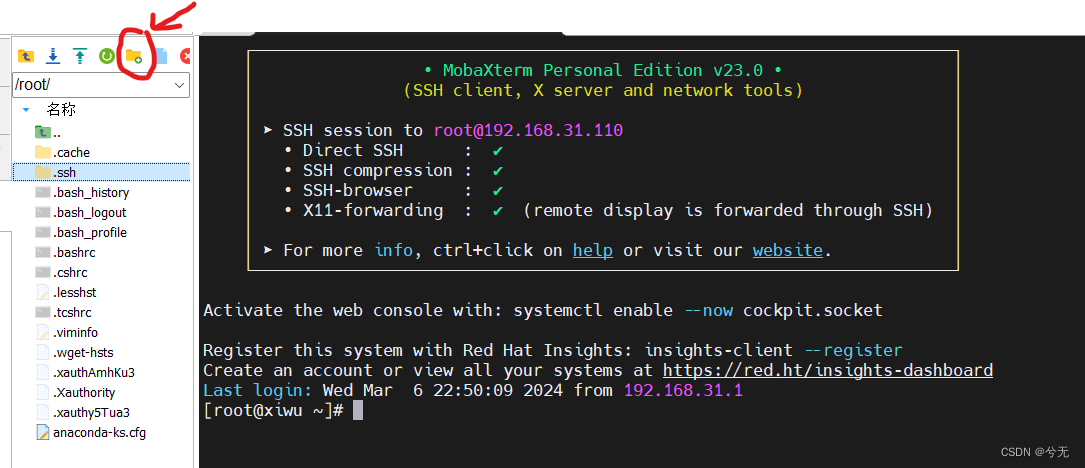
Task: Create a new file with blue page icon
Action: click(x=161, y=56)
